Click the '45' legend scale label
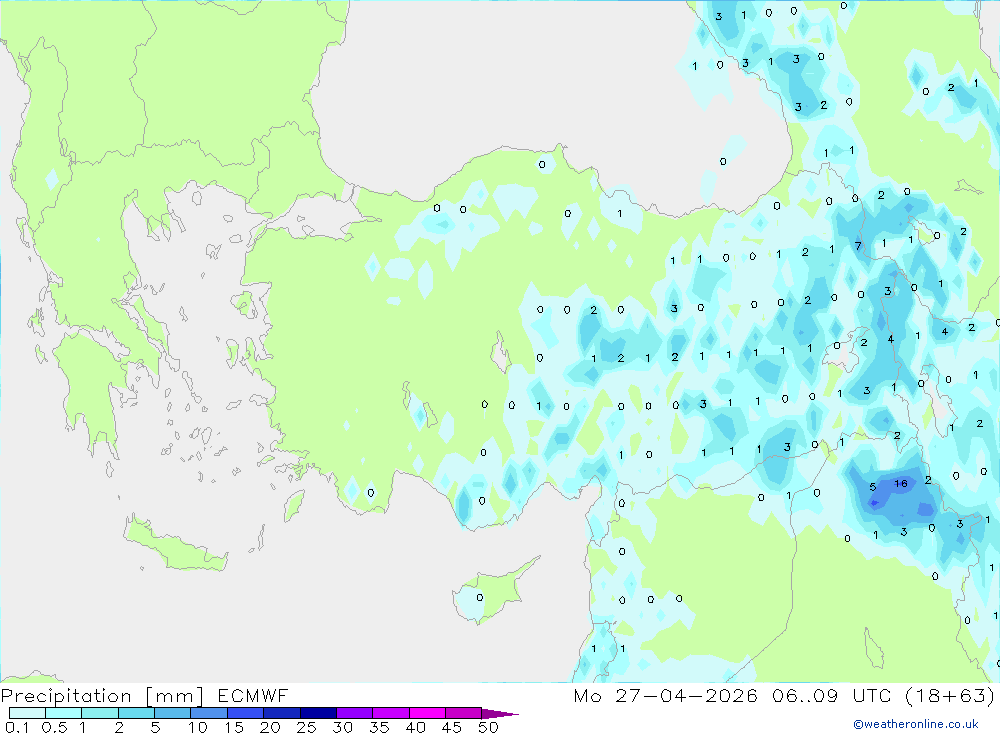Screen dimensions: 1000x733 pyautogui.click(x=452, y=727)
